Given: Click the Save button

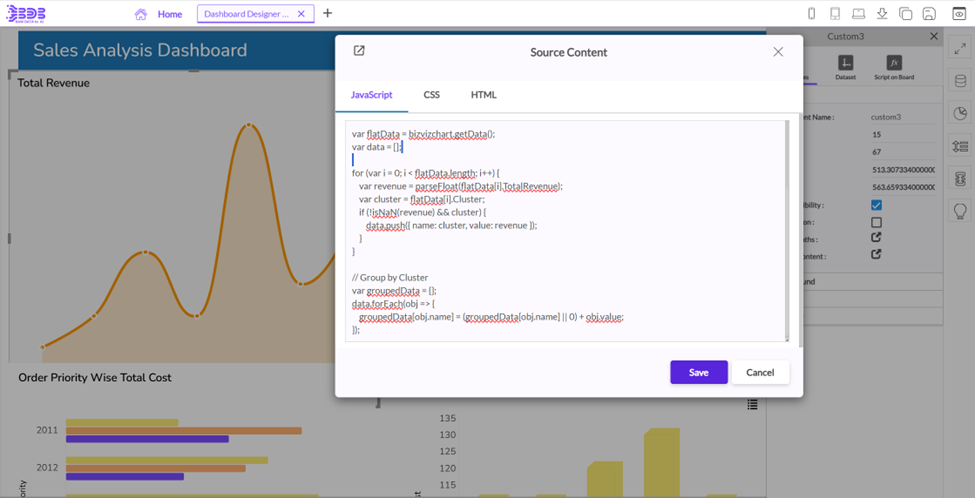Looking at the screenshot, I should (x=698, y=372).
